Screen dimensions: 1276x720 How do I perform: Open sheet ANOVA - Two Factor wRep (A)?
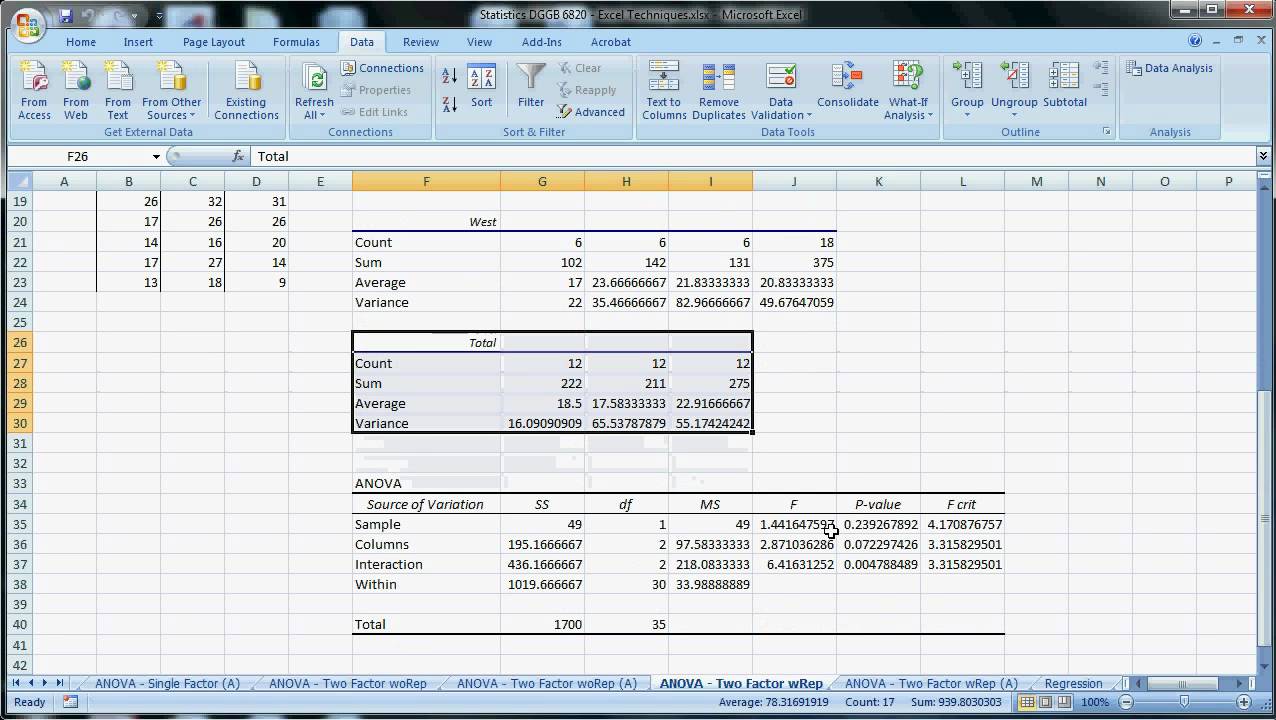[931, 684]
